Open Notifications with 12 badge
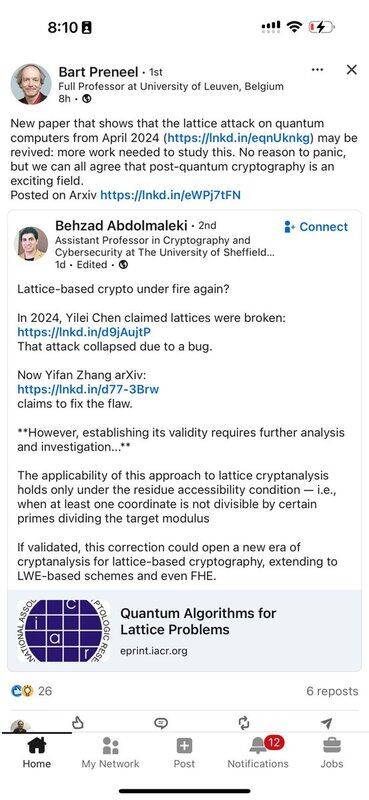 tap(258, 753)
